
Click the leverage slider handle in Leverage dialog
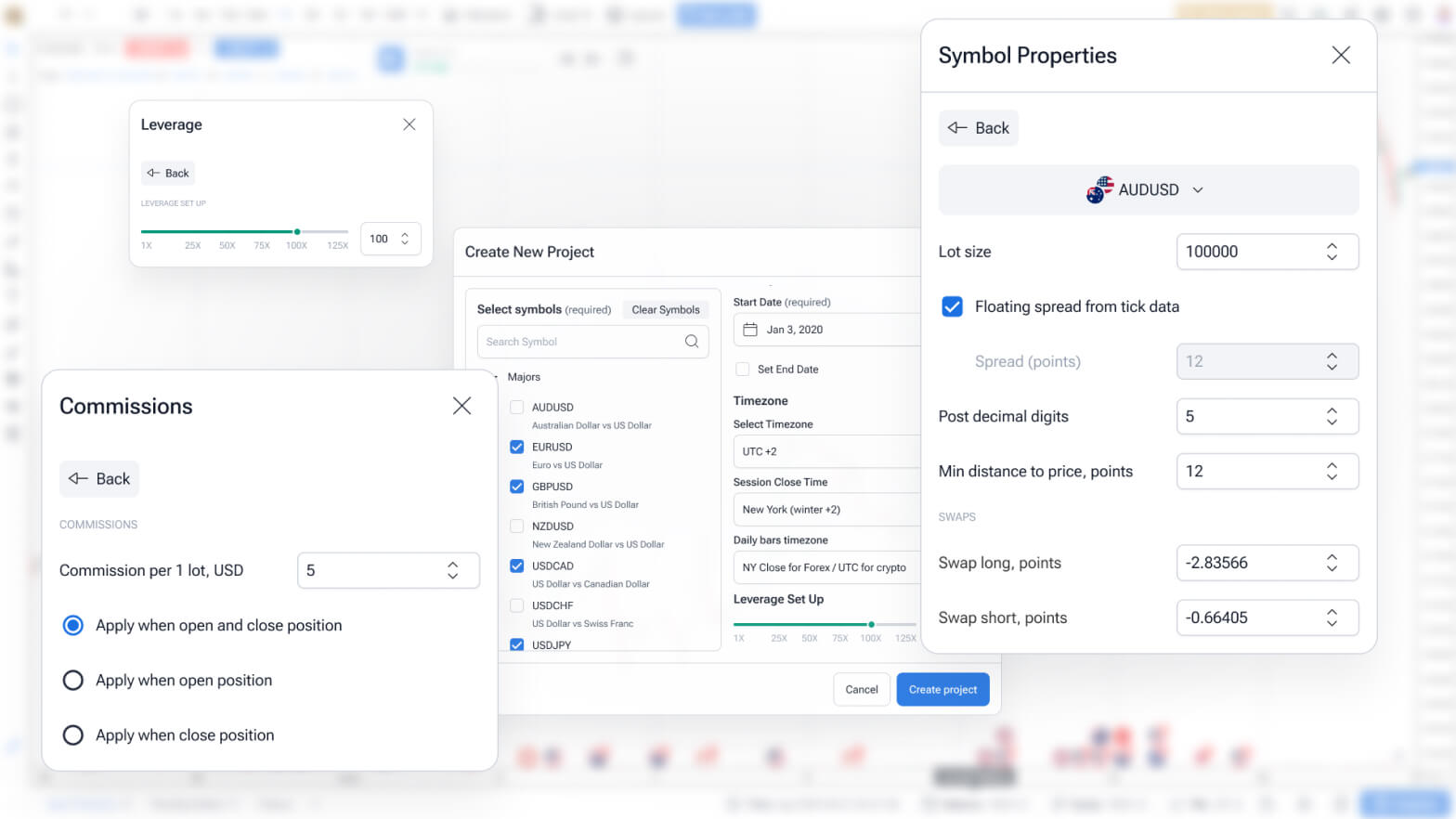click(297, 231)
